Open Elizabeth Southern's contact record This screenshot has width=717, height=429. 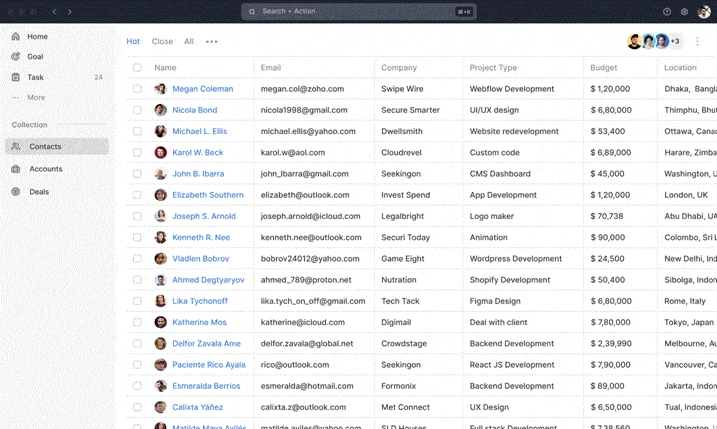[207, 195]
